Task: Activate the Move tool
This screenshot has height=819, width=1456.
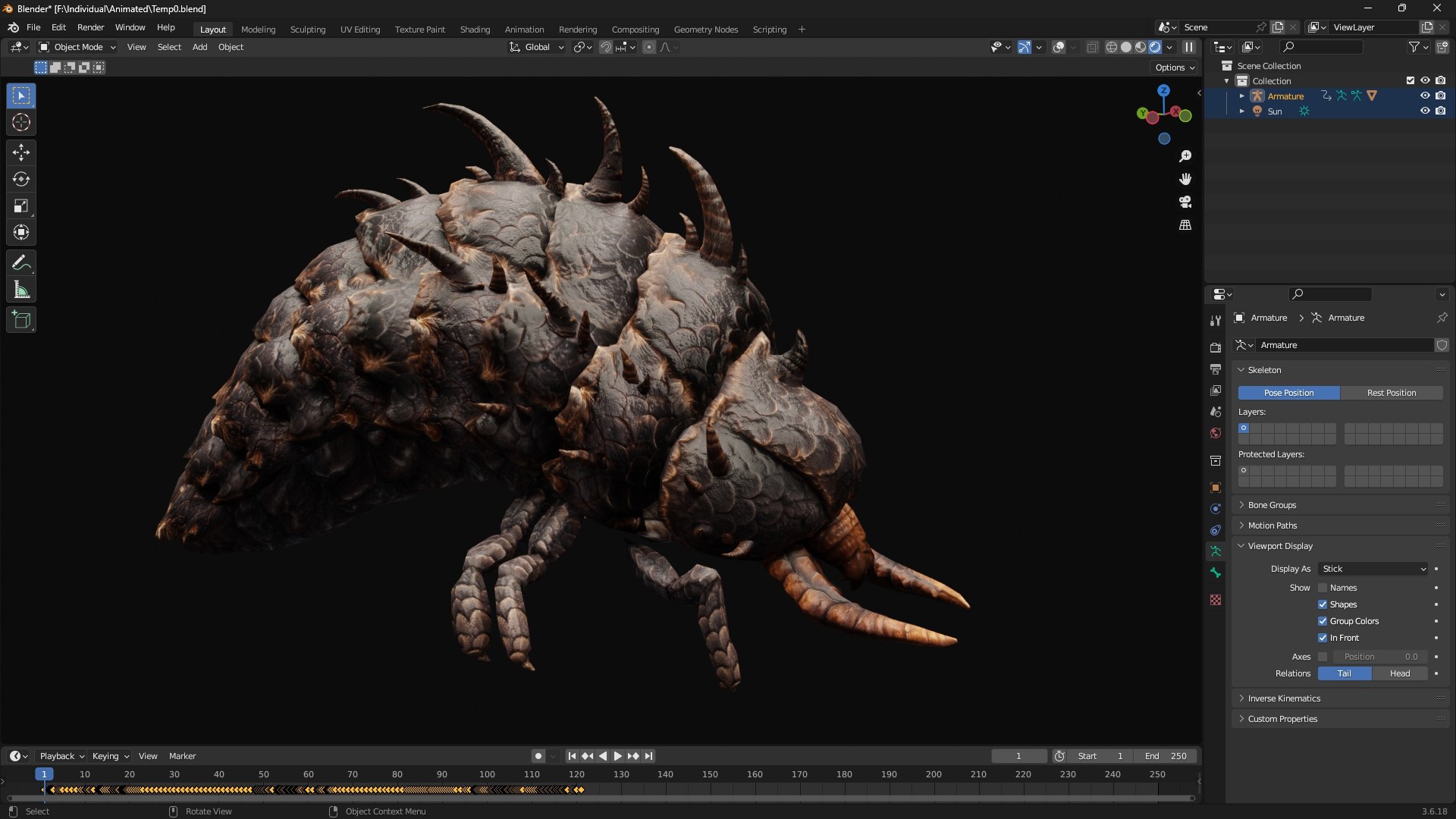Action: (21, 152)
